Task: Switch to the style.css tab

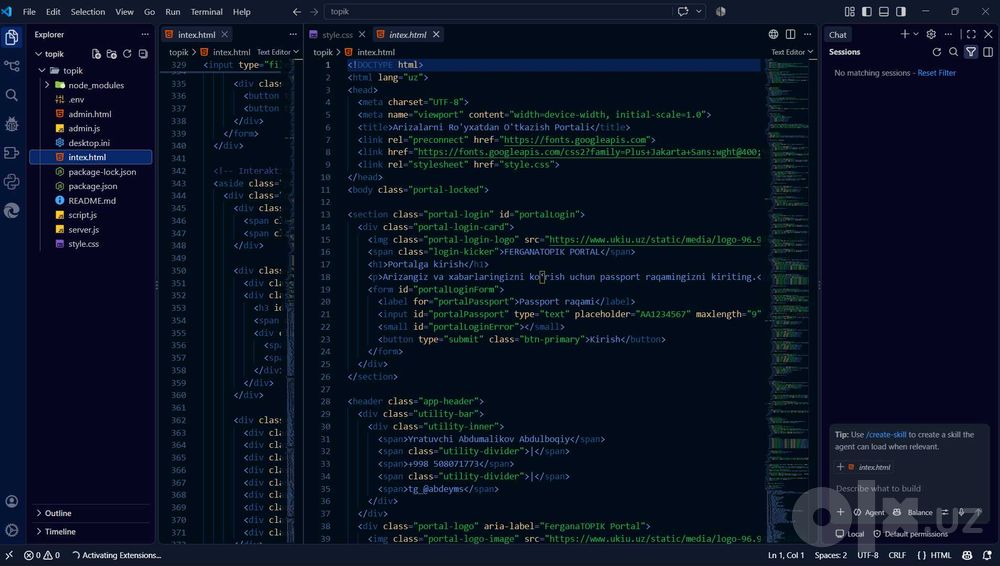Action: click(337, 34)
